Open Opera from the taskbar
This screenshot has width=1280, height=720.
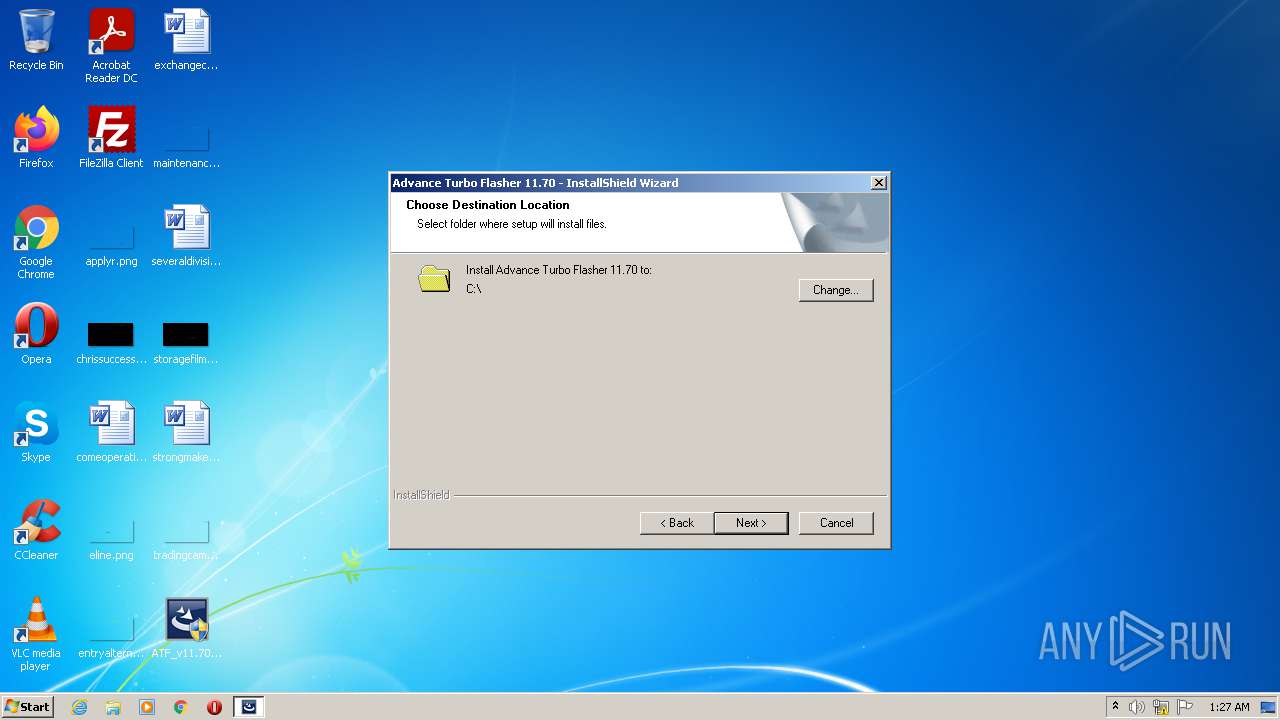(x=214, y=707)
